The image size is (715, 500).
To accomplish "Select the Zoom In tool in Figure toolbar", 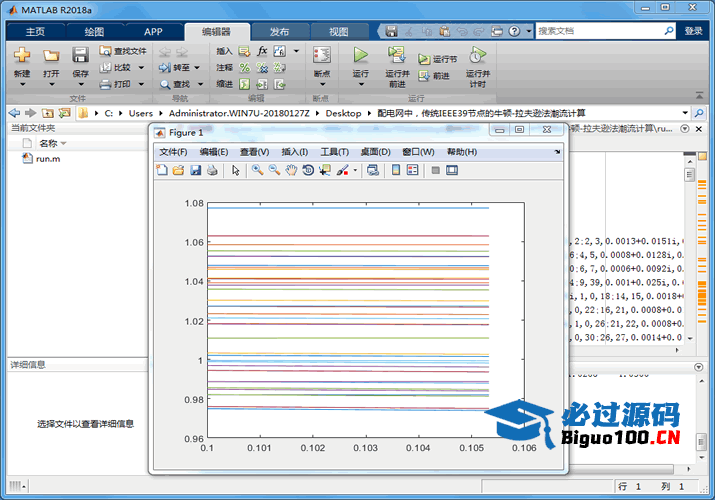I will pos(257,171).
